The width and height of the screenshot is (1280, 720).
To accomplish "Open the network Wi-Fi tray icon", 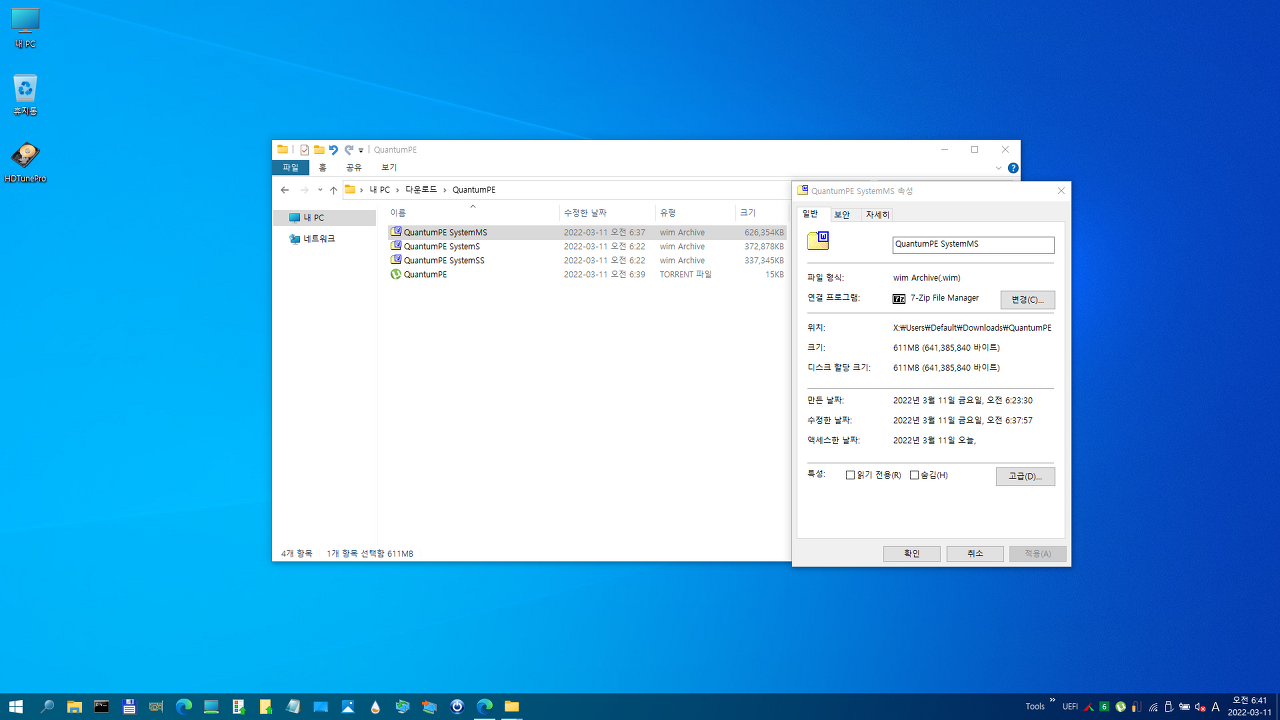I will 1153,707.
